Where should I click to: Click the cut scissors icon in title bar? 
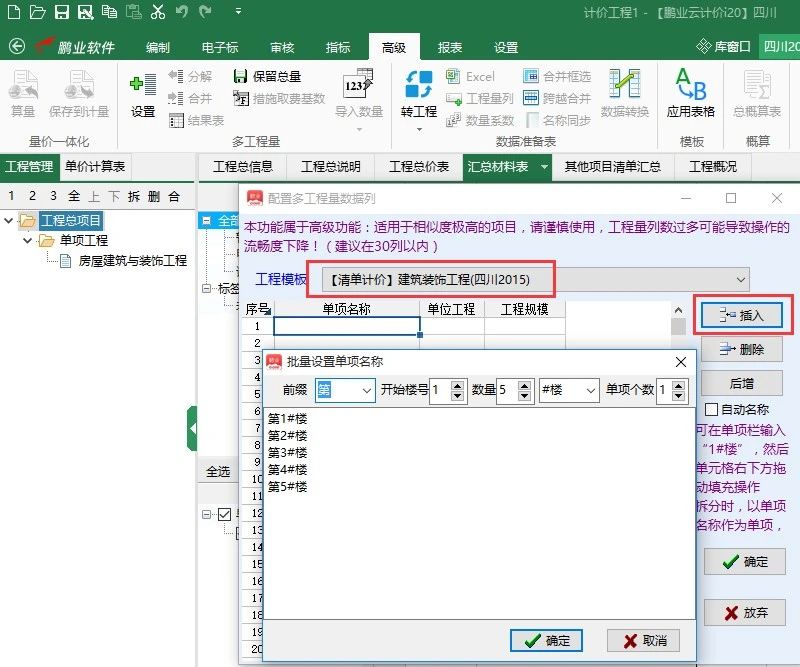pos(157,12)
